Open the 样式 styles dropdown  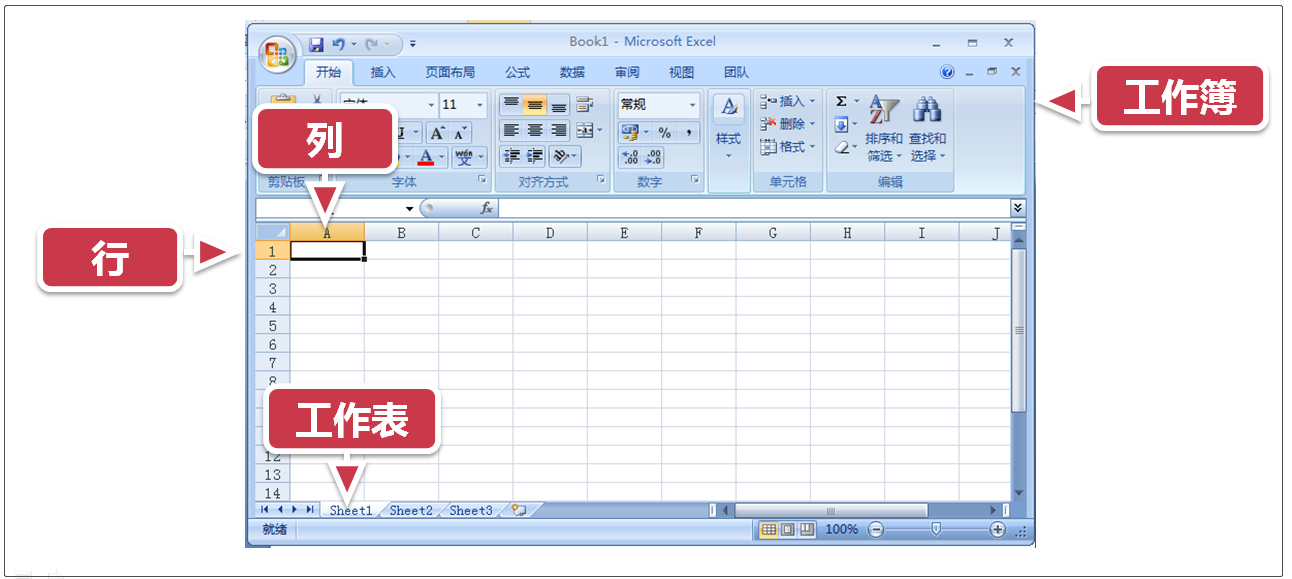coord(728,126)
